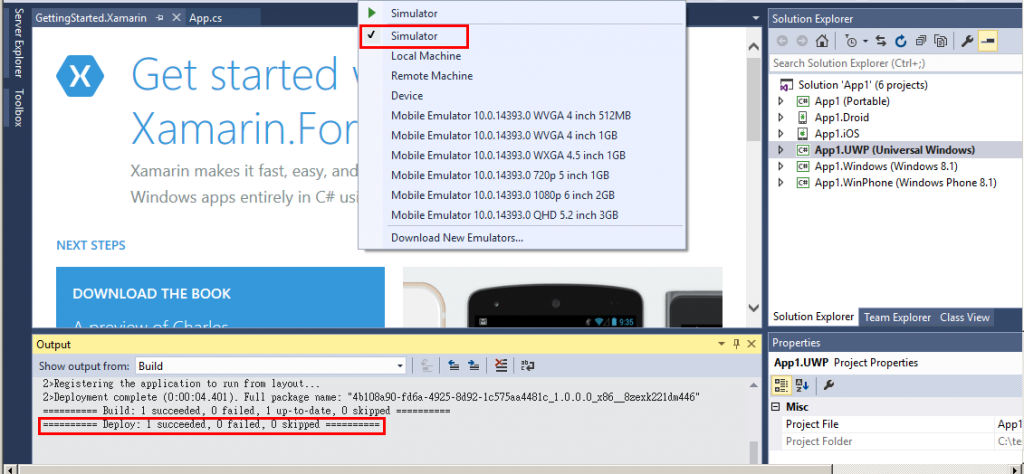
Task: Click the Property Pages wrench in Properties
Action: [828, 385]
